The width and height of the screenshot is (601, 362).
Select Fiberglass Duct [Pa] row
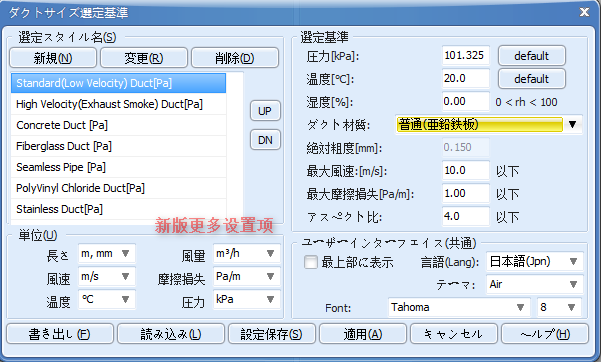(x=118, y=146)
